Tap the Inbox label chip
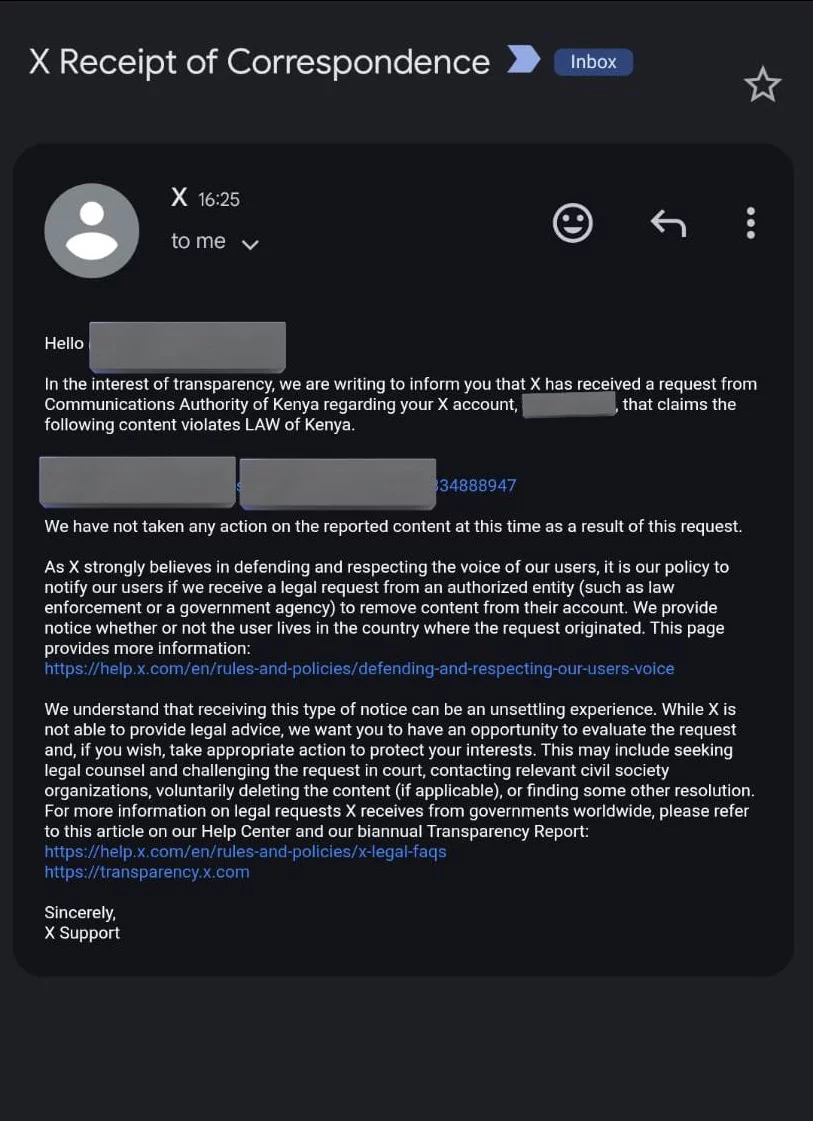 (593, 62)
